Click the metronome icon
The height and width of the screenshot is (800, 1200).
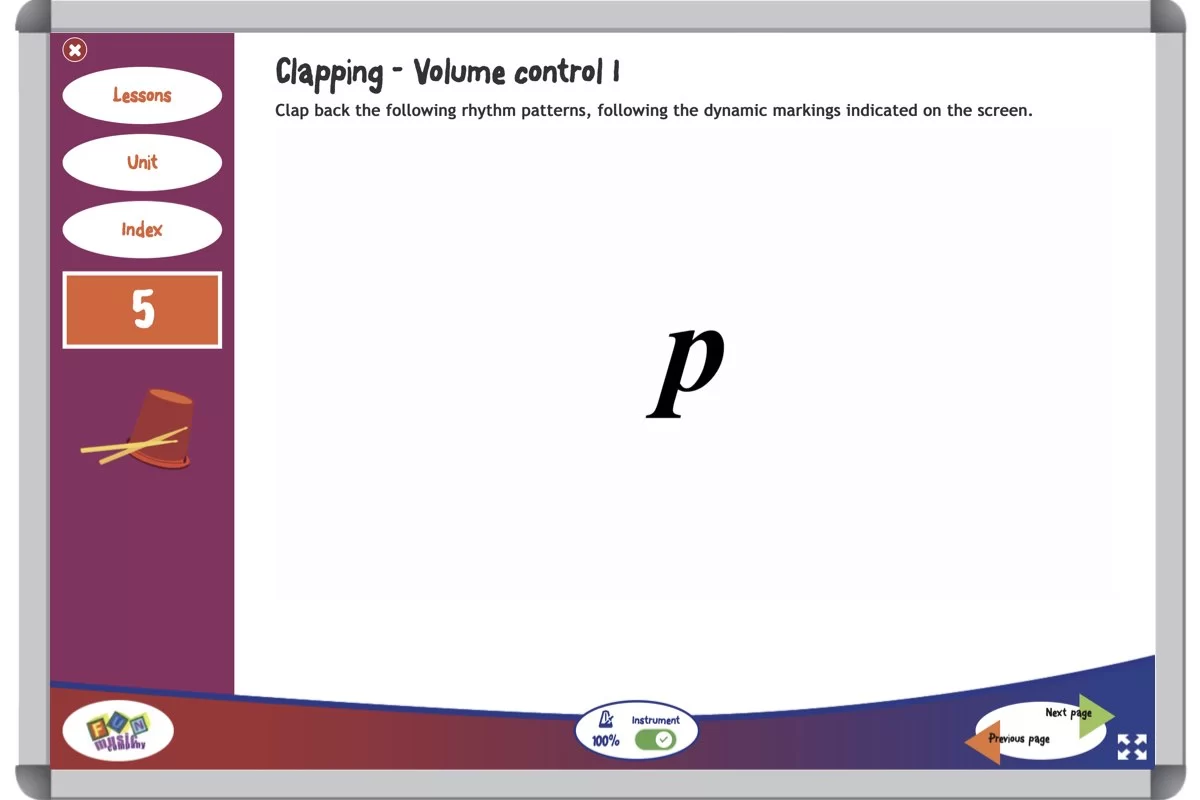coord(605,719)
